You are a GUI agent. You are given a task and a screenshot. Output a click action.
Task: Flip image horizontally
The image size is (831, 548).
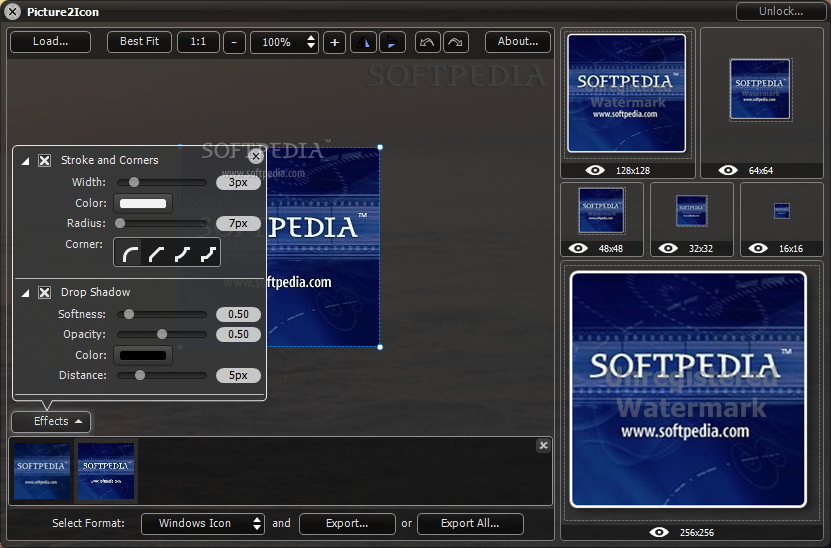[364, 42]
